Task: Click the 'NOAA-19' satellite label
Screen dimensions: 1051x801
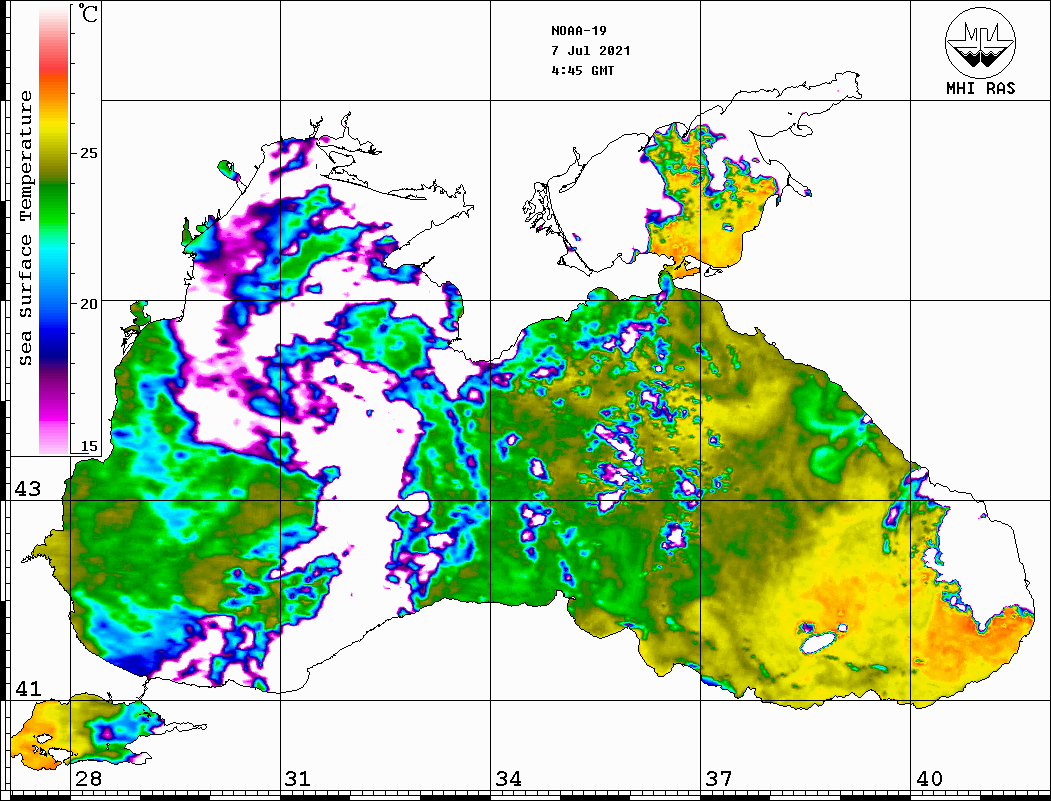Action: tap(578, 31)
